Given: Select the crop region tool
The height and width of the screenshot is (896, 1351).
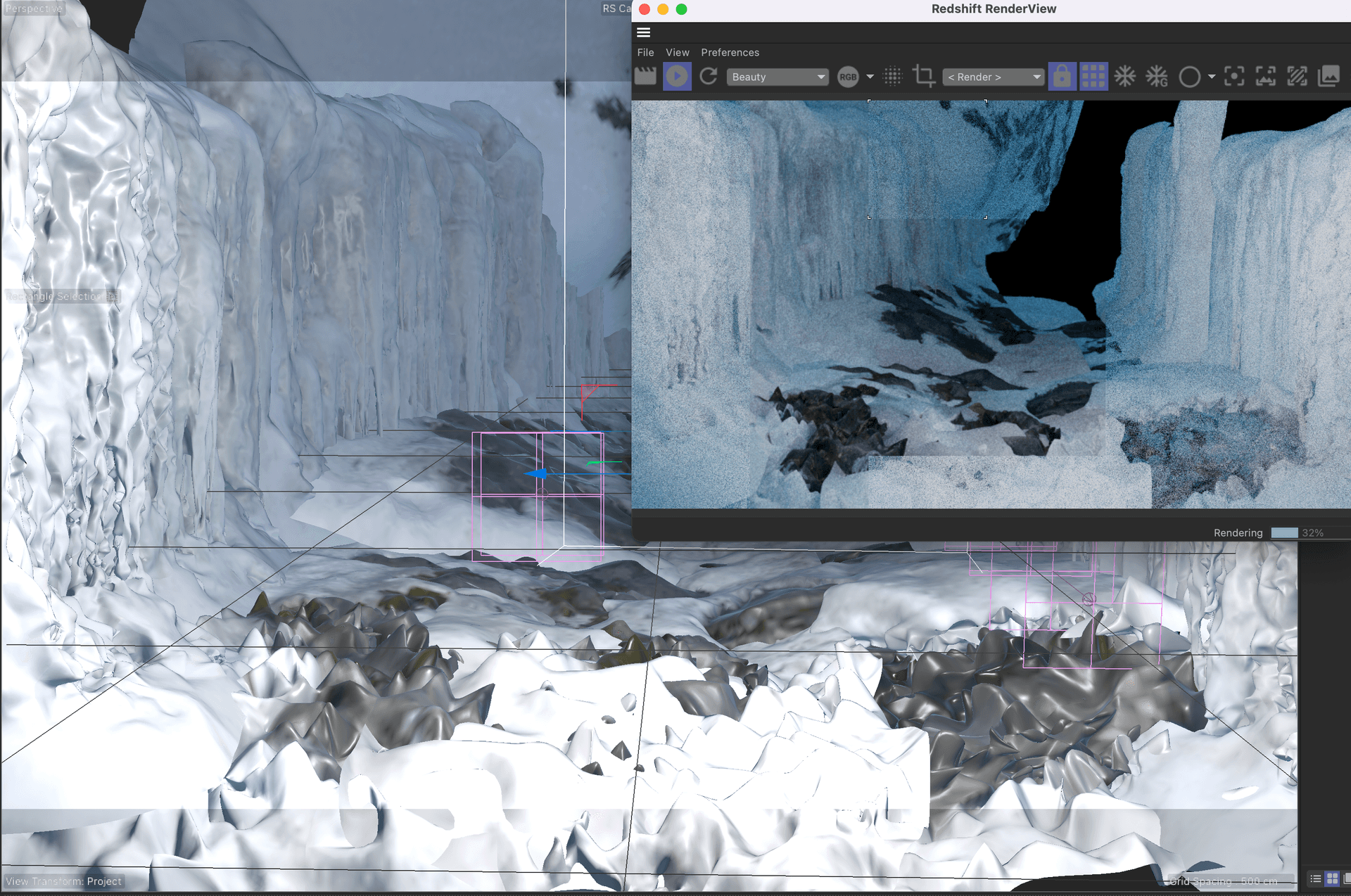Looking at the screenshot, I should pos(923,76).
